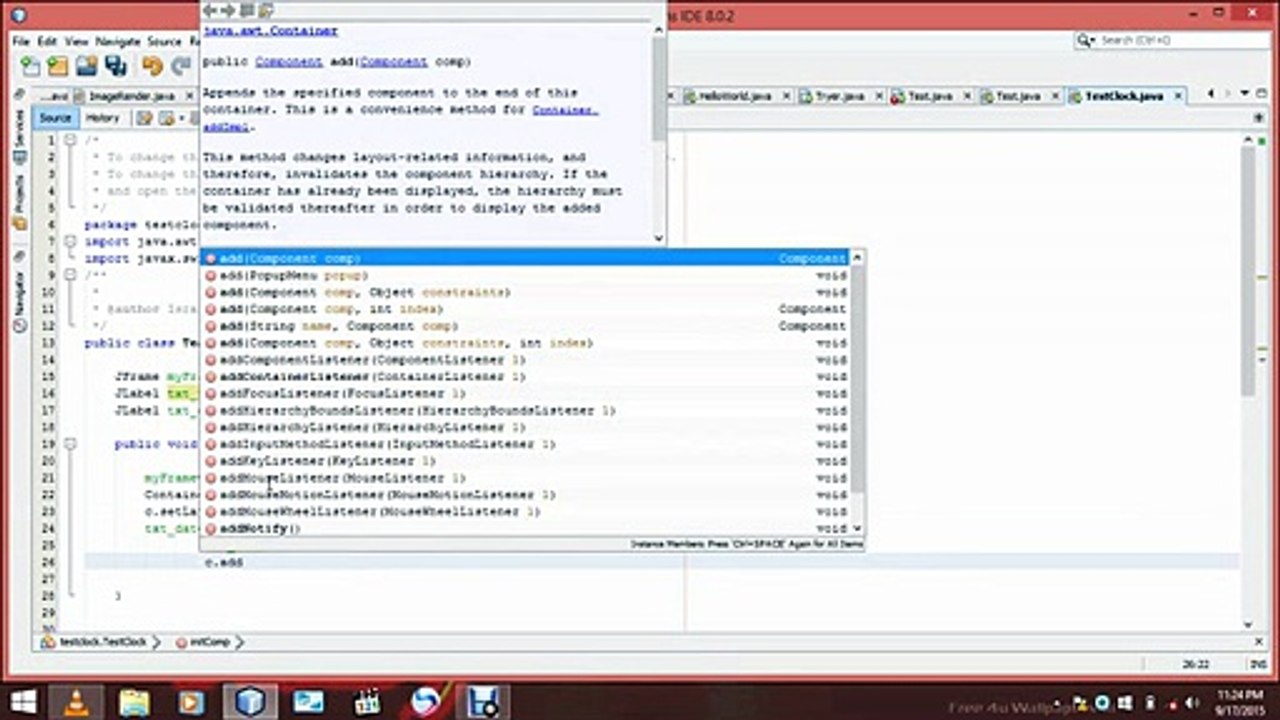Open the Navigate menu
This screenshot has width=1280, height=720.
tap(118, 41)
